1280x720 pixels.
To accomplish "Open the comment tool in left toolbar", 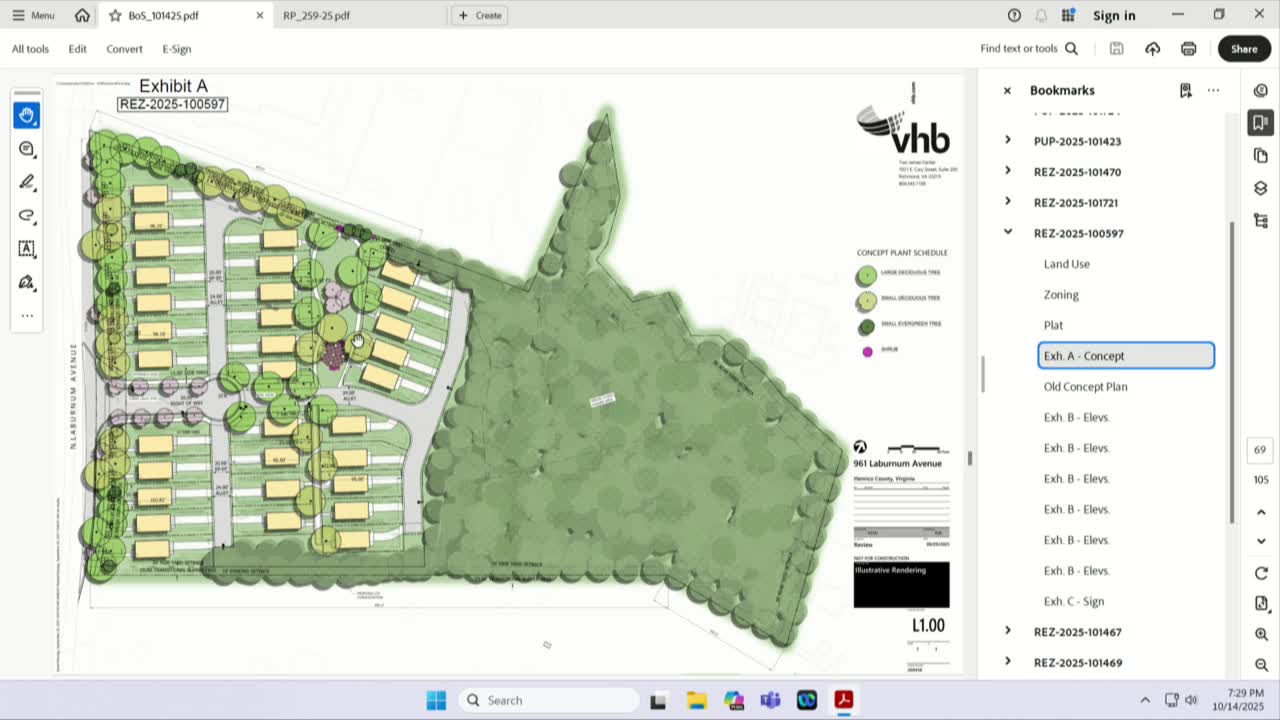I will (x=27, y=149).
